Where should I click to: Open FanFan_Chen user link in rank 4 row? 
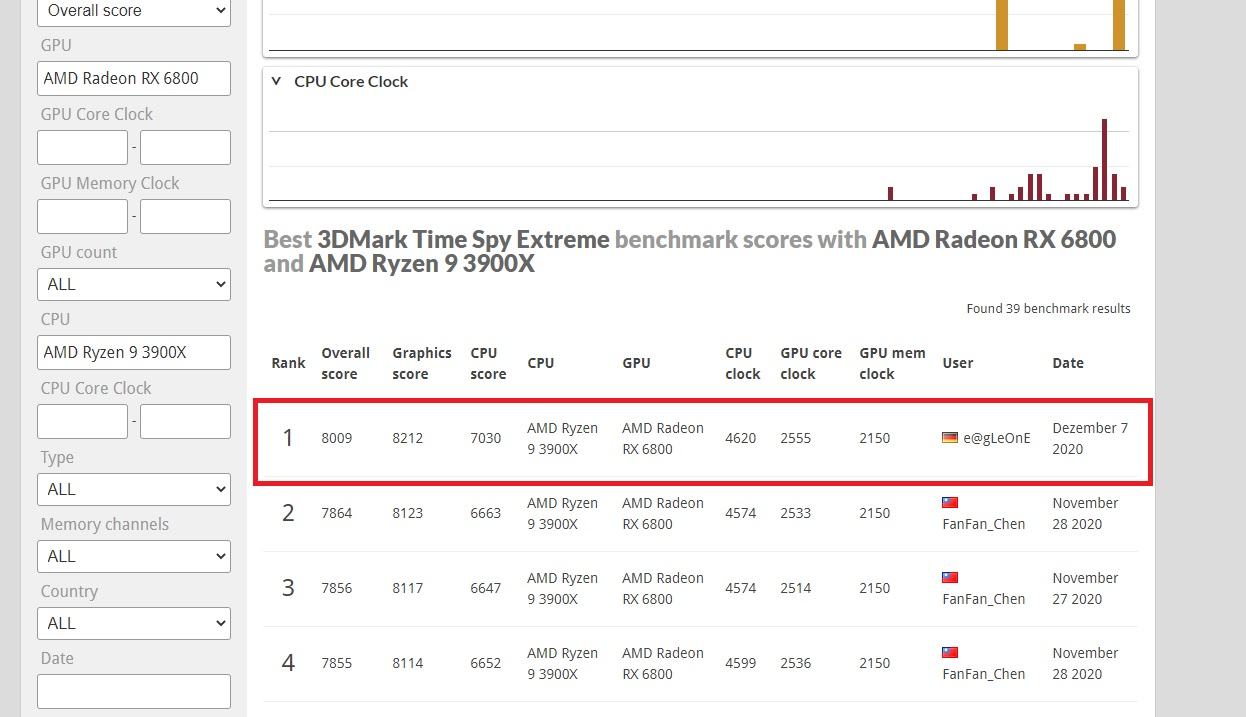(x=983, y=674)
